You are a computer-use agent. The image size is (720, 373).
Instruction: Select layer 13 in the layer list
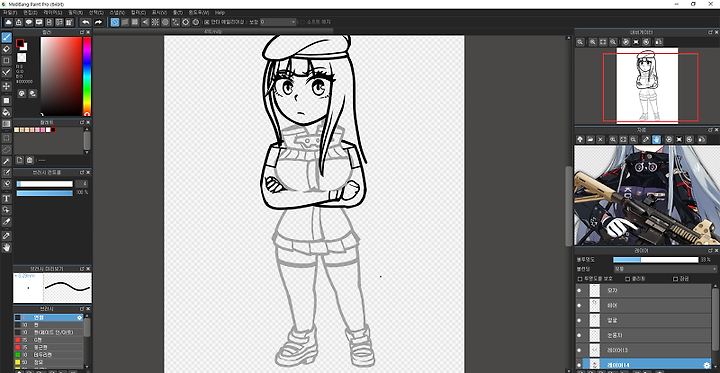[x=643, y=350]
